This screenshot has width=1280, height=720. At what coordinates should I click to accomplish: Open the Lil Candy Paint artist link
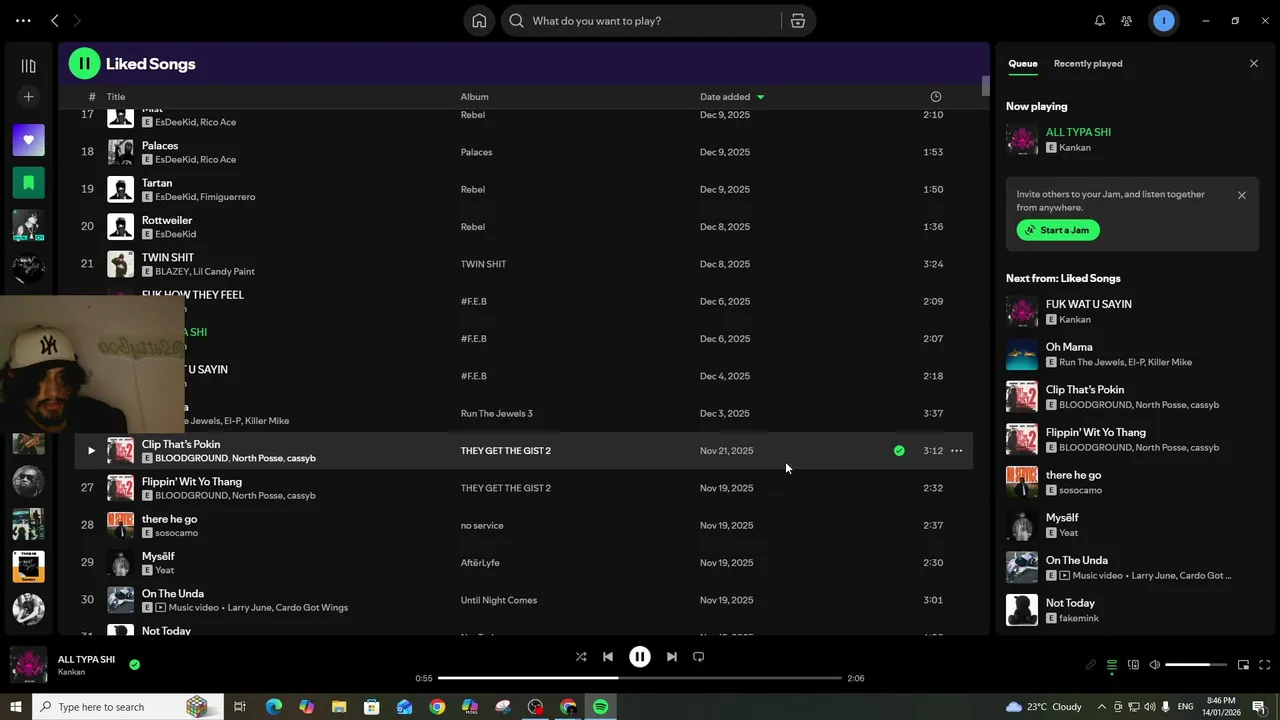[x=222, y=272]
